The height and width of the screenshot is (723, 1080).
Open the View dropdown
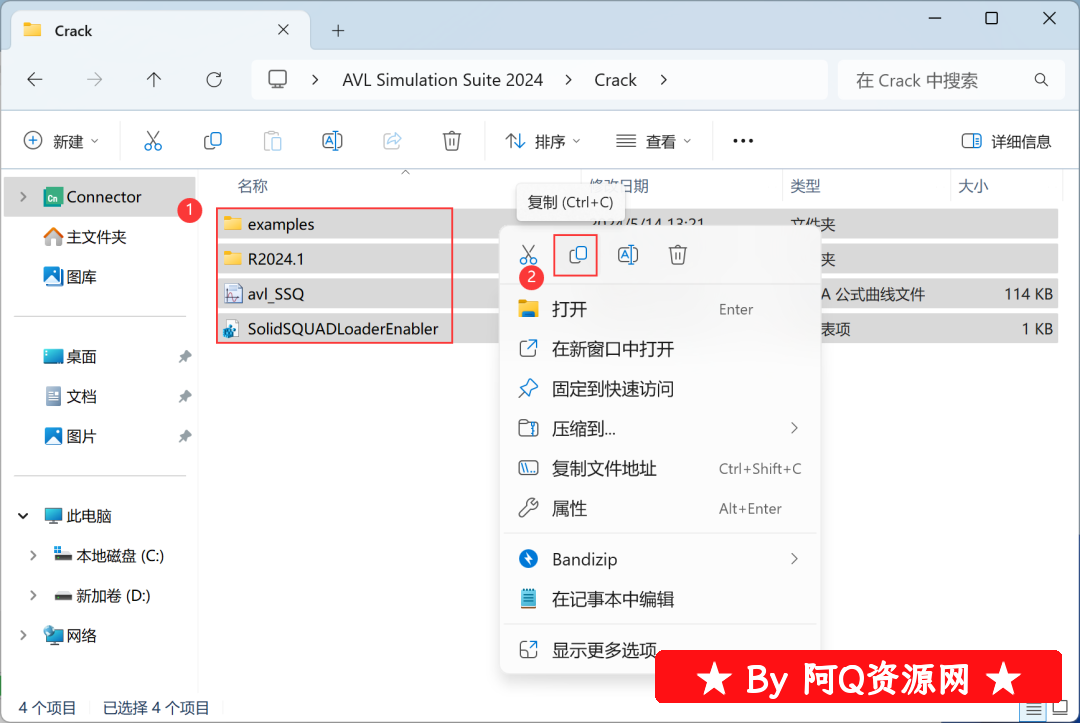654,141
